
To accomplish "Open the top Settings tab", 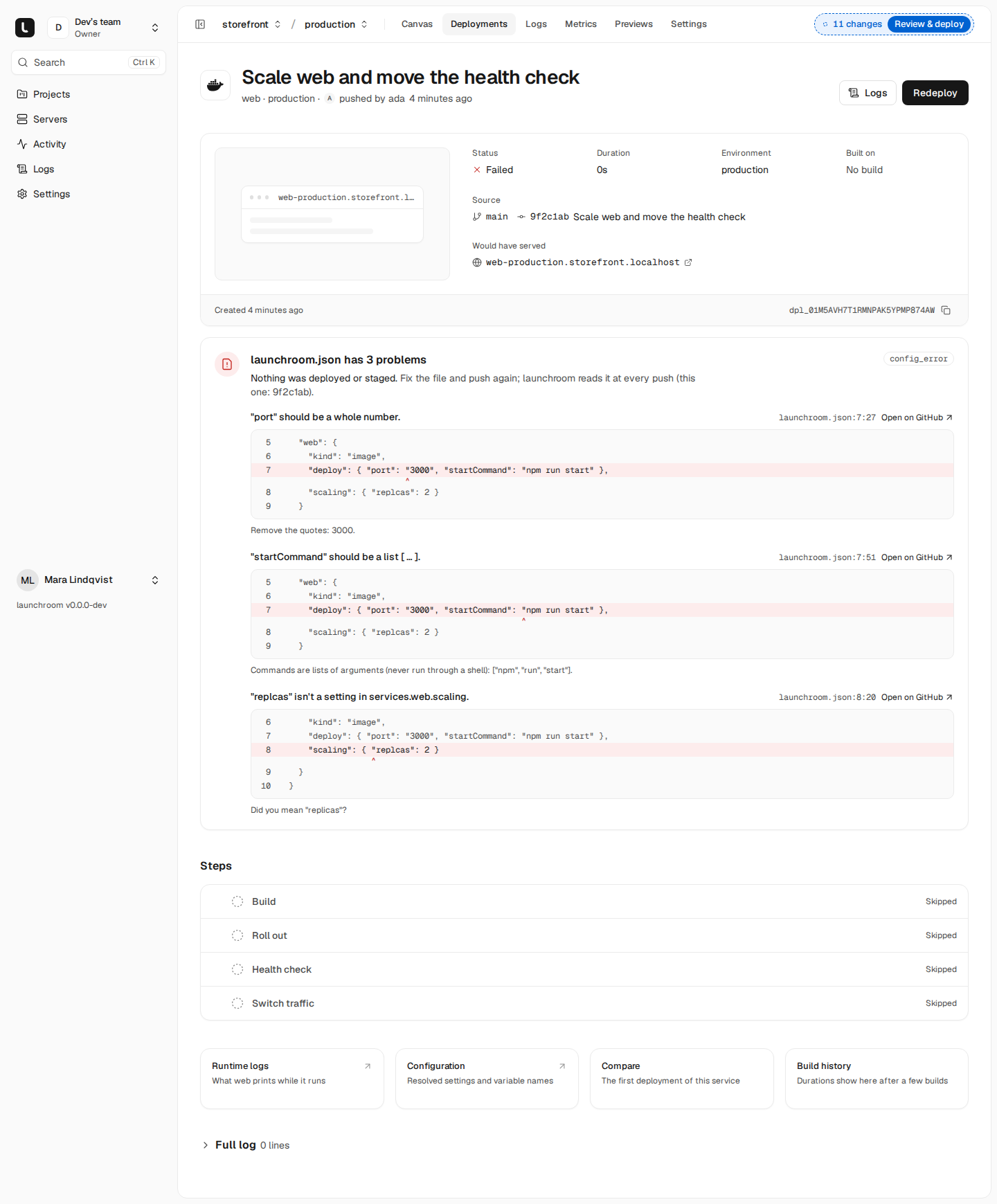I will coord(689,24).
